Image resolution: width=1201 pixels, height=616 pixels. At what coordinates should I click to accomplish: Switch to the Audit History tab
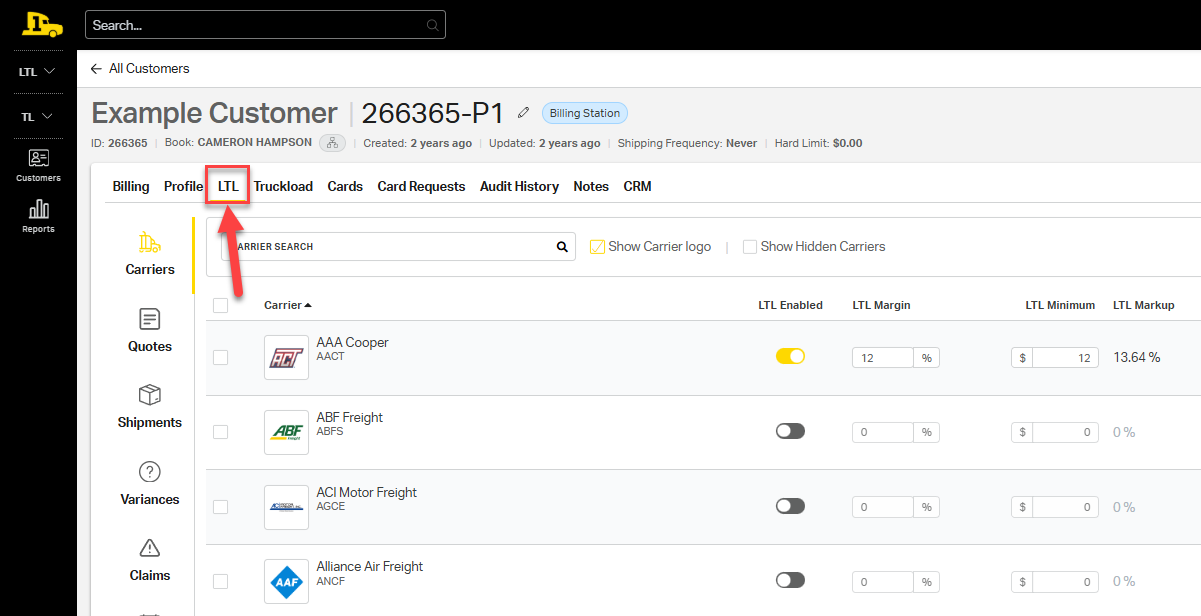(x=519, y=187)
